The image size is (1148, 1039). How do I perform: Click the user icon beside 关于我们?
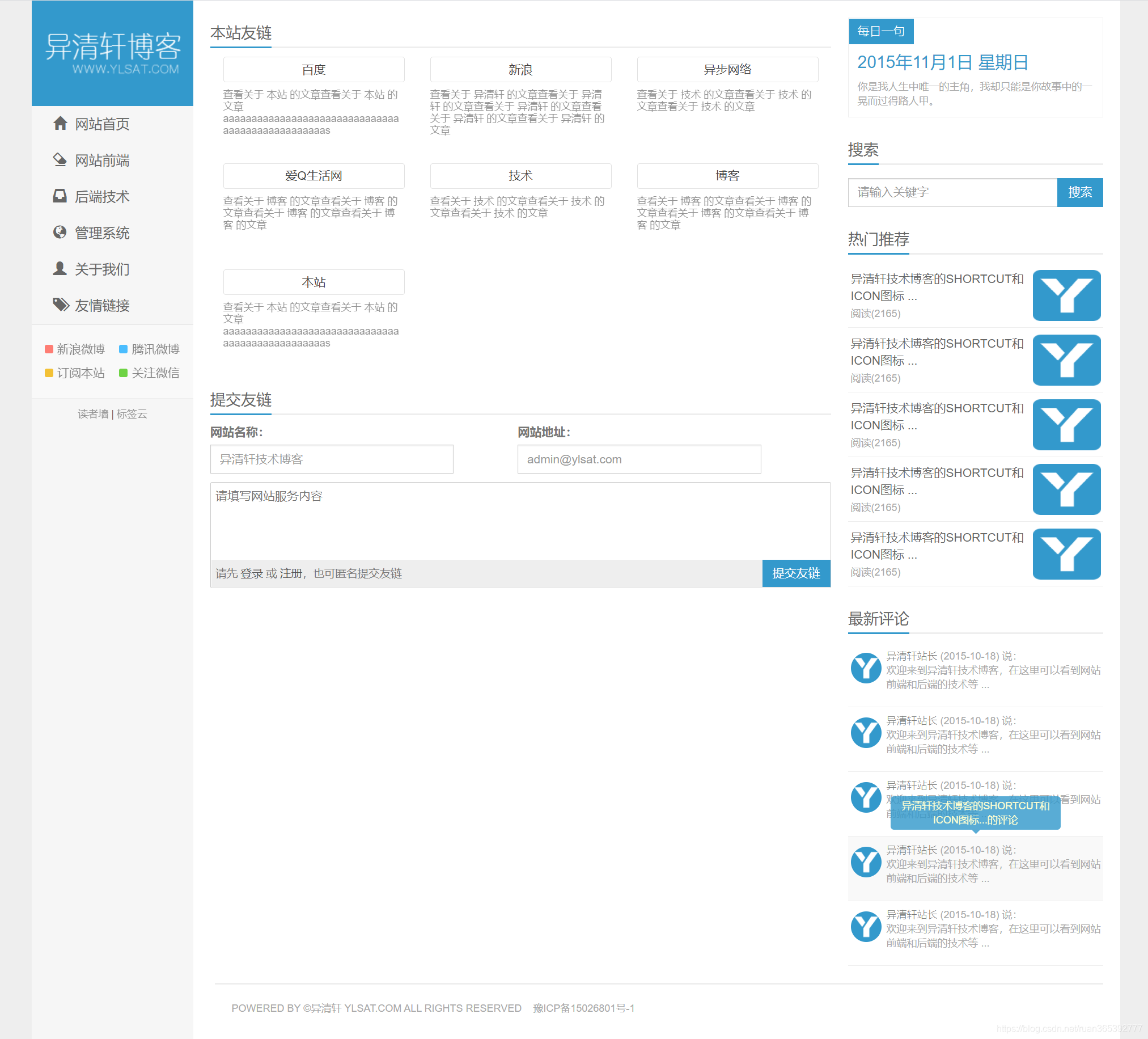[x=60, y=269]
